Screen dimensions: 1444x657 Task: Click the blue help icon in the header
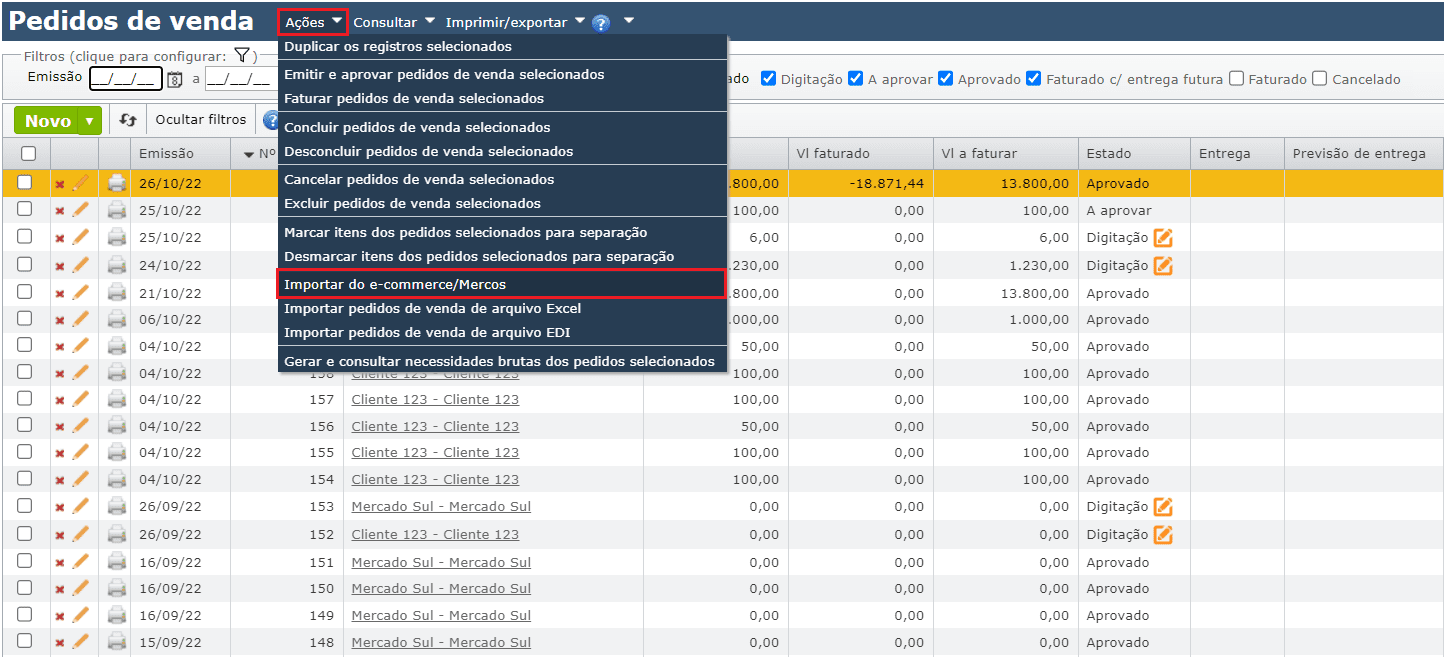(601, 22)
